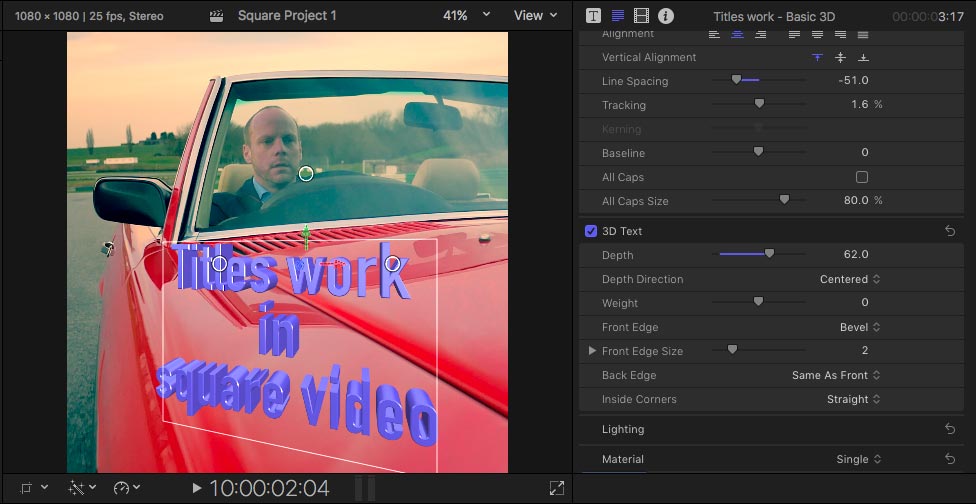Click the viewer timecode 10:00:02:04
976x504 pixels.
[x=270, y=488]
